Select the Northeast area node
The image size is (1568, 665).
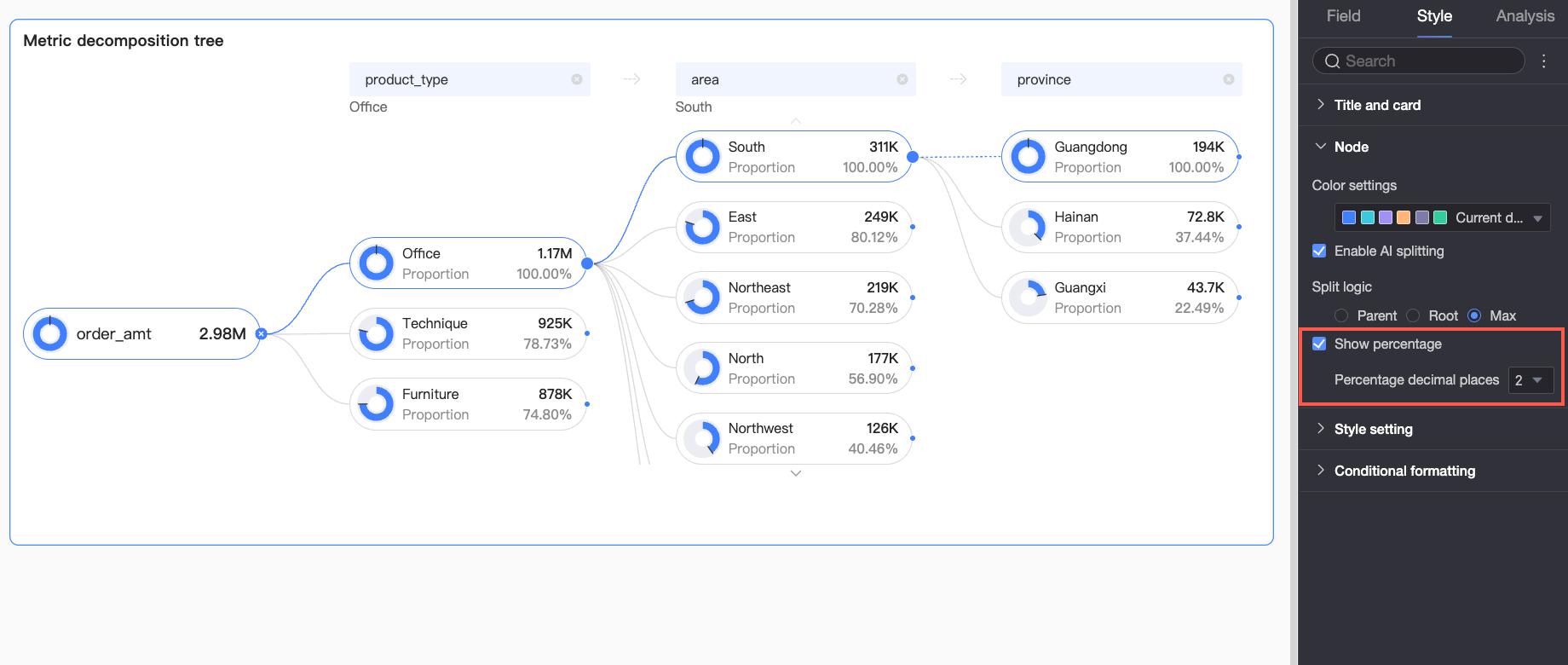[794, 298]
